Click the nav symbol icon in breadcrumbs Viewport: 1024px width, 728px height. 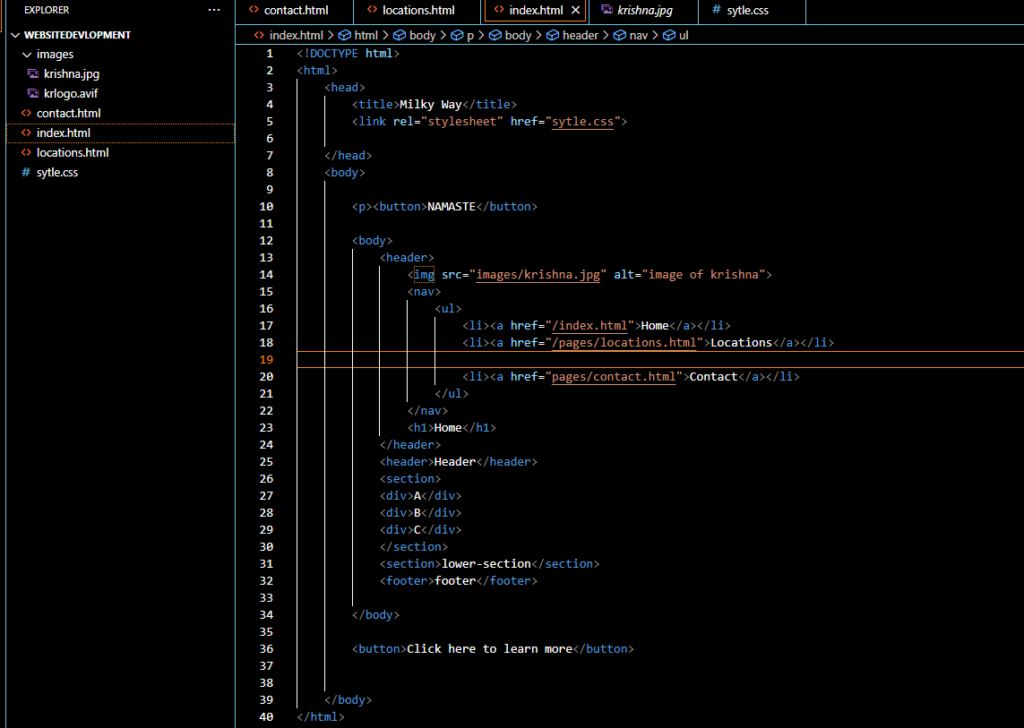619,35
